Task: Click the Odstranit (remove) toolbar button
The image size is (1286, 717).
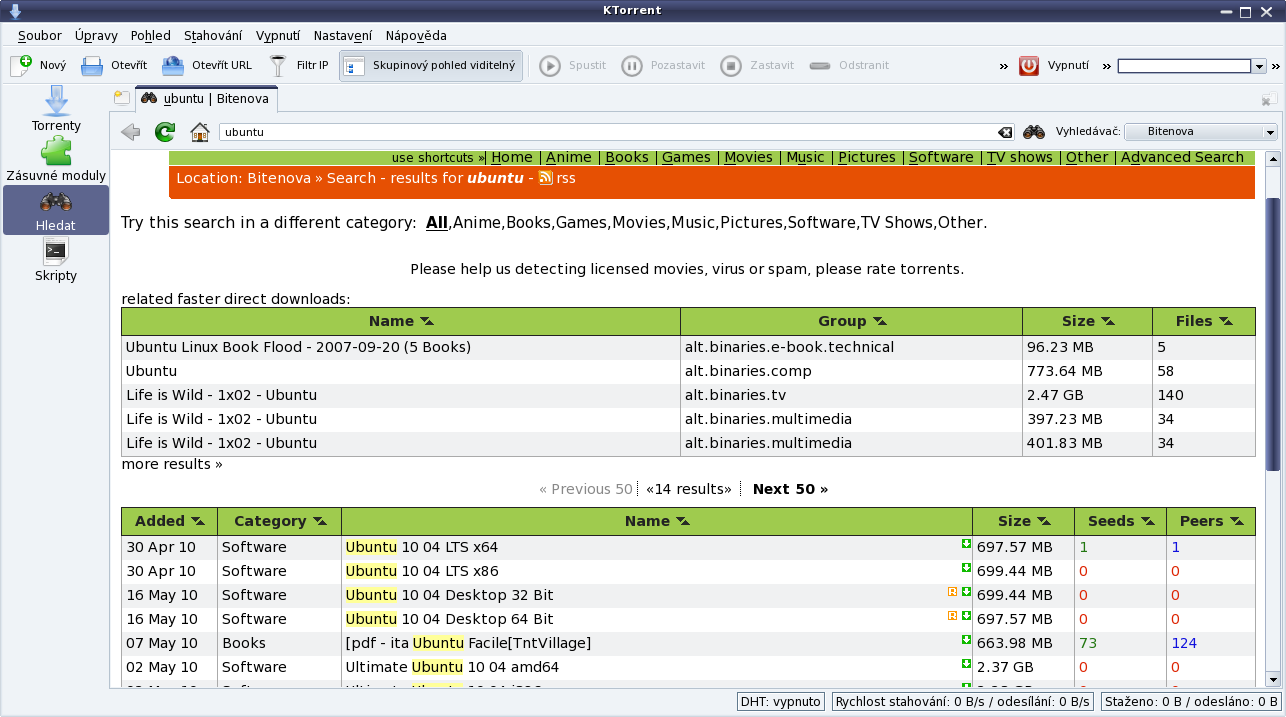Action: [x=849, y=66]
